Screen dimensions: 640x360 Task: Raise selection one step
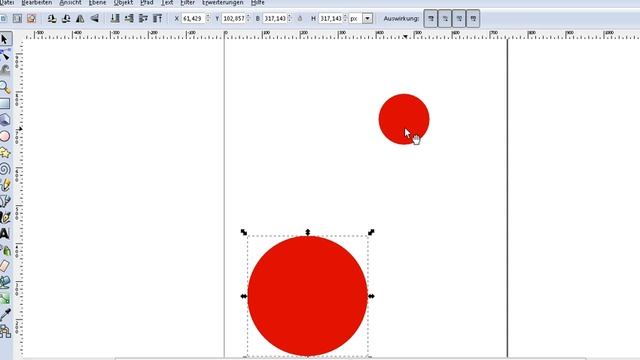coord(143,18)
